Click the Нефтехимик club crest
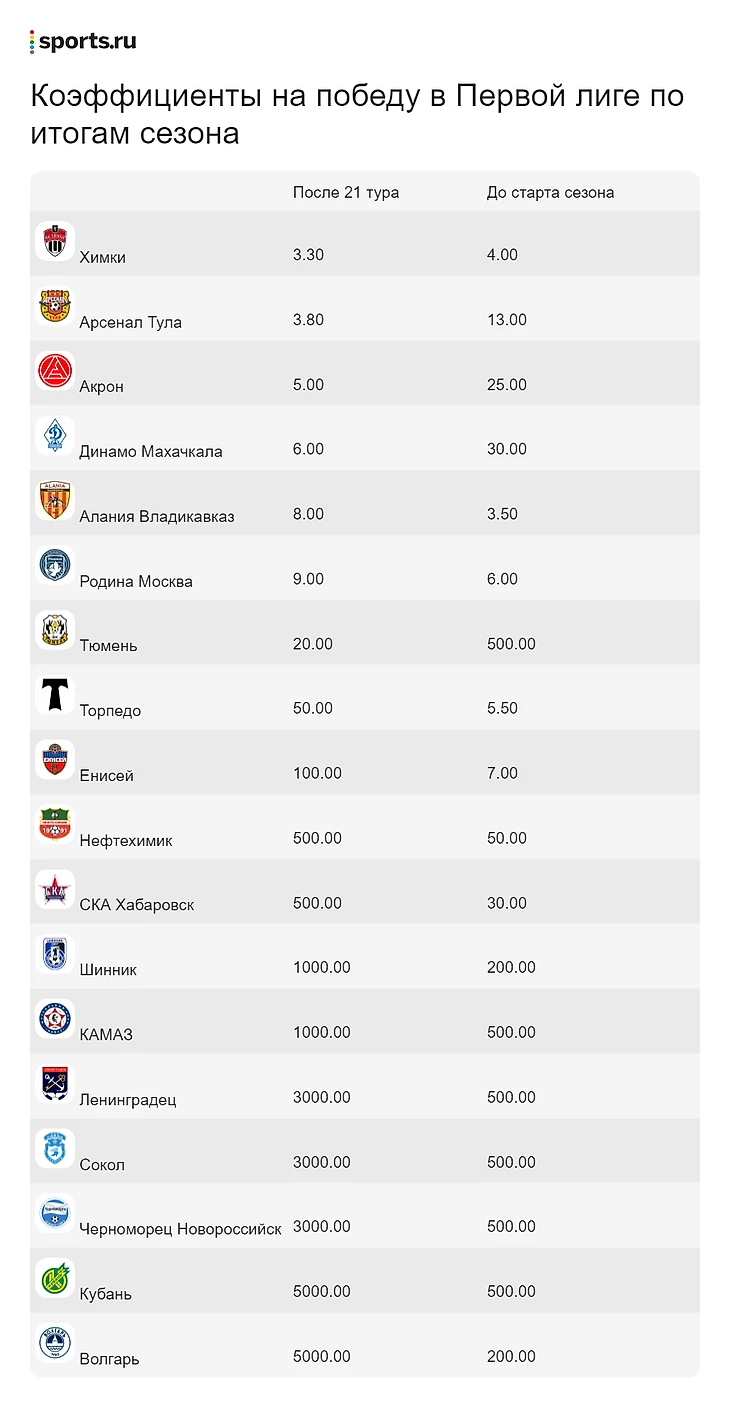Viewport: 730px width, 1408px height. coord(55,825)
